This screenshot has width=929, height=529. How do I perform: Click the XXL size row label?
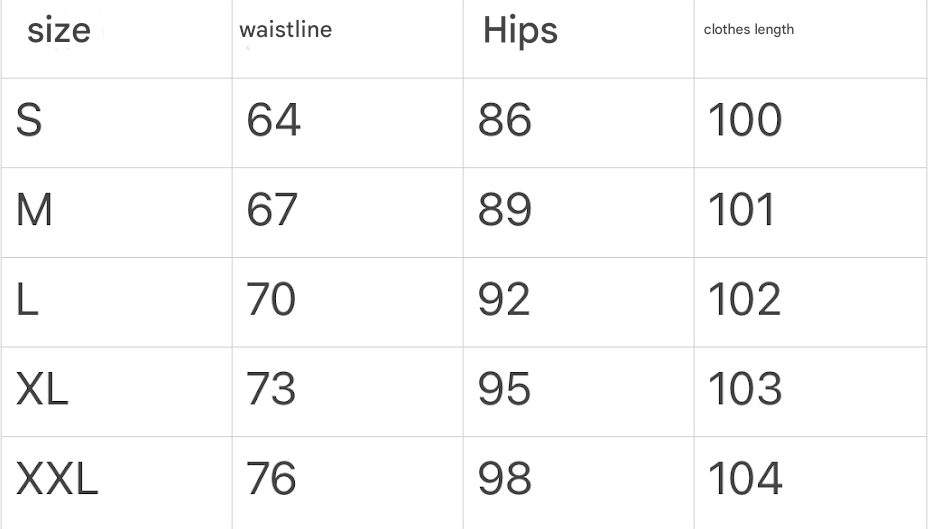(x=57, y=480)
